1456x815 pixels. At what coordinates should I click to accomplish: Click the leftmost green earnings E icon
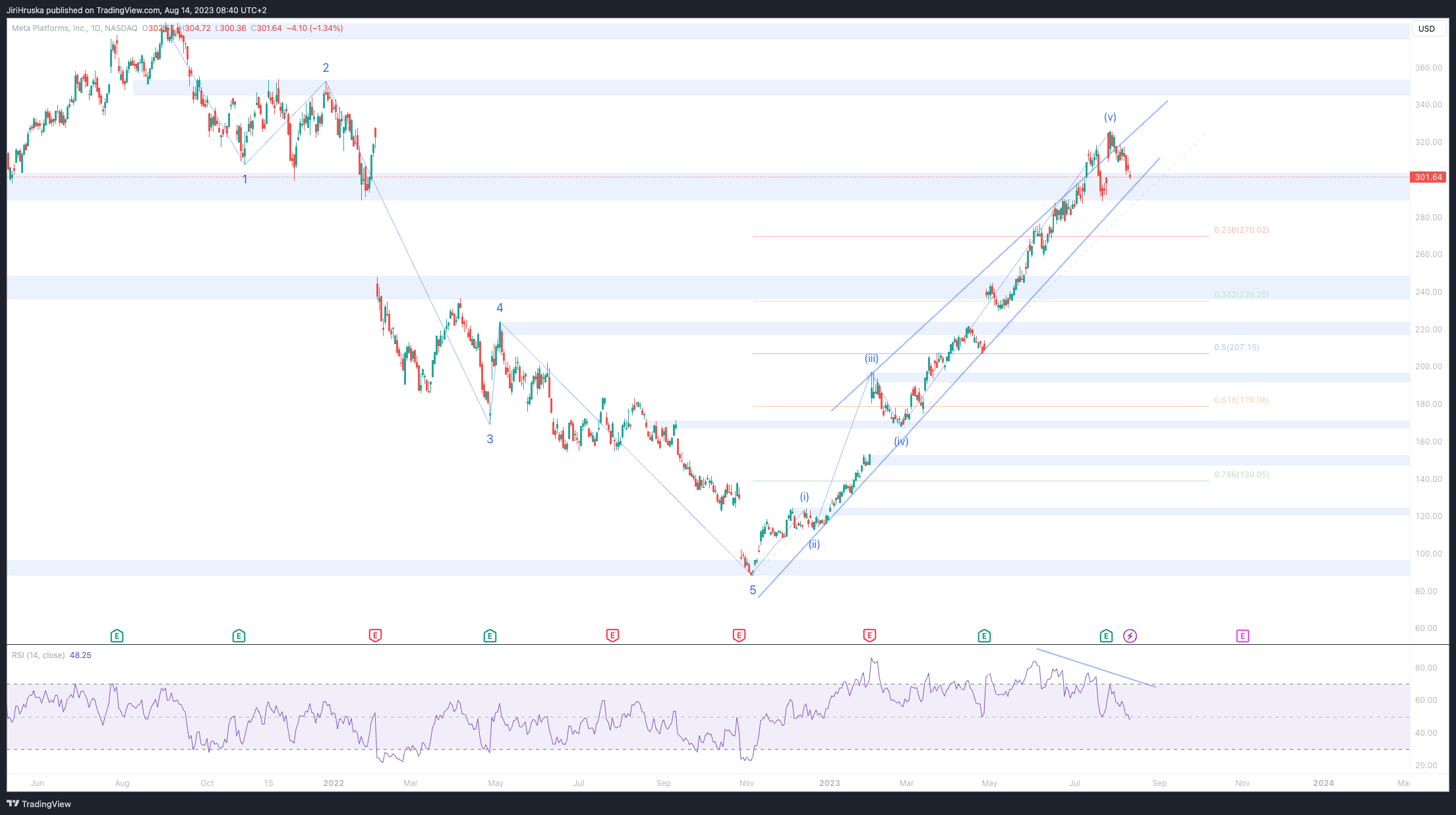117,636
